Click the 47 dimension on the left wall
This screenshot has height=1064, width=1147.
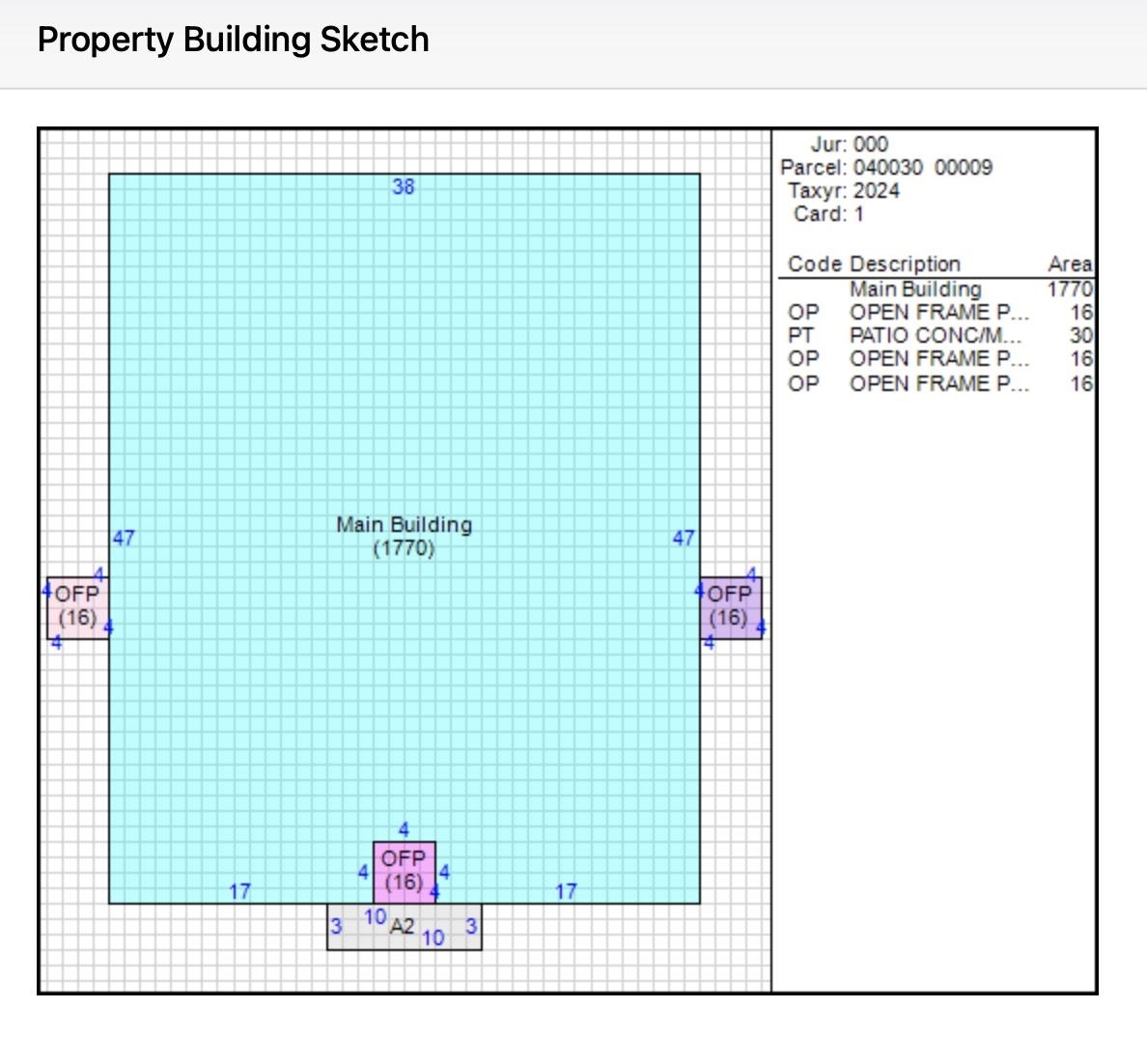[x=124, y=539]
